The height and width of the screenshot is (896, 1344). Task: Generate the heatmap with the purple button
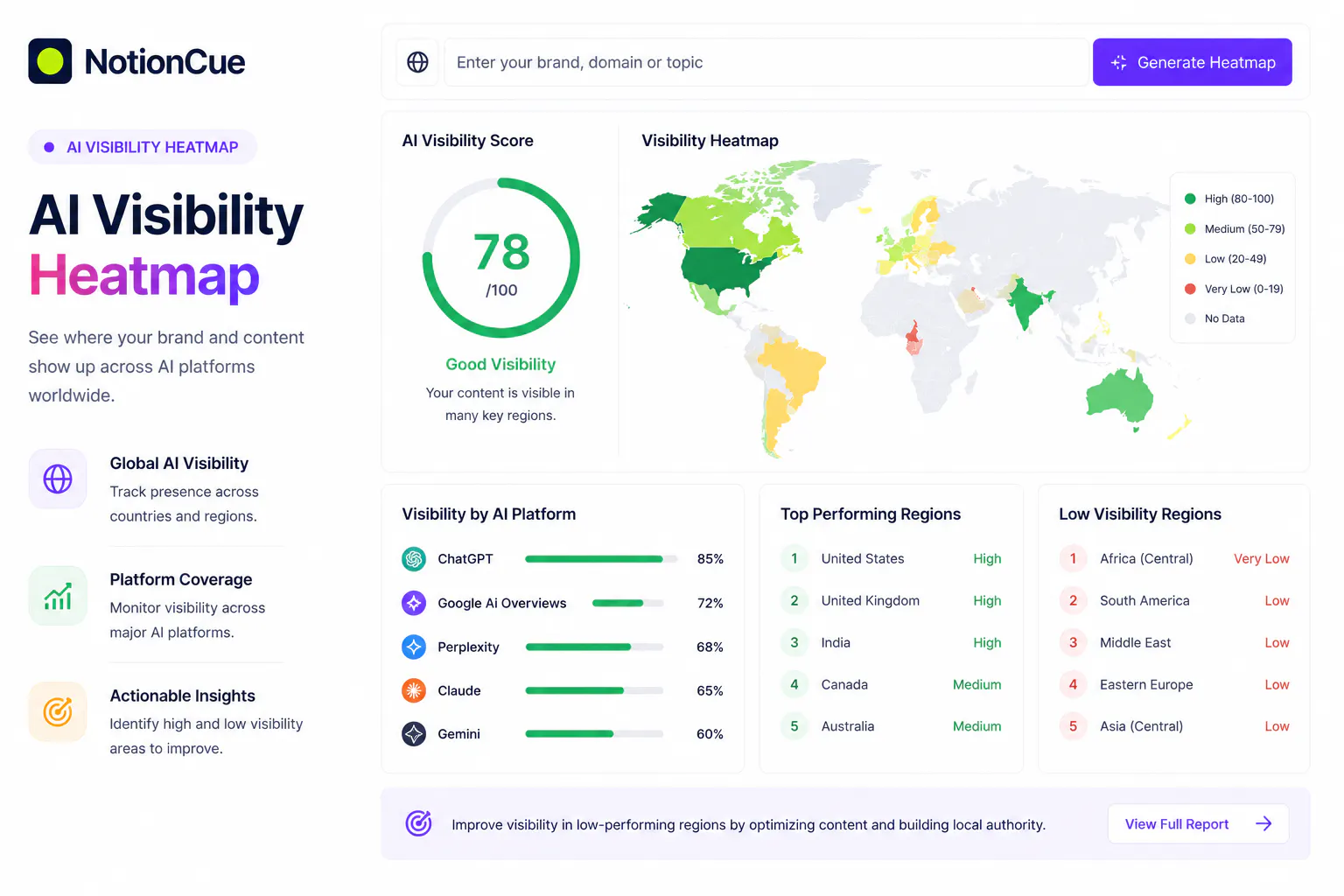click(1192, 62)
